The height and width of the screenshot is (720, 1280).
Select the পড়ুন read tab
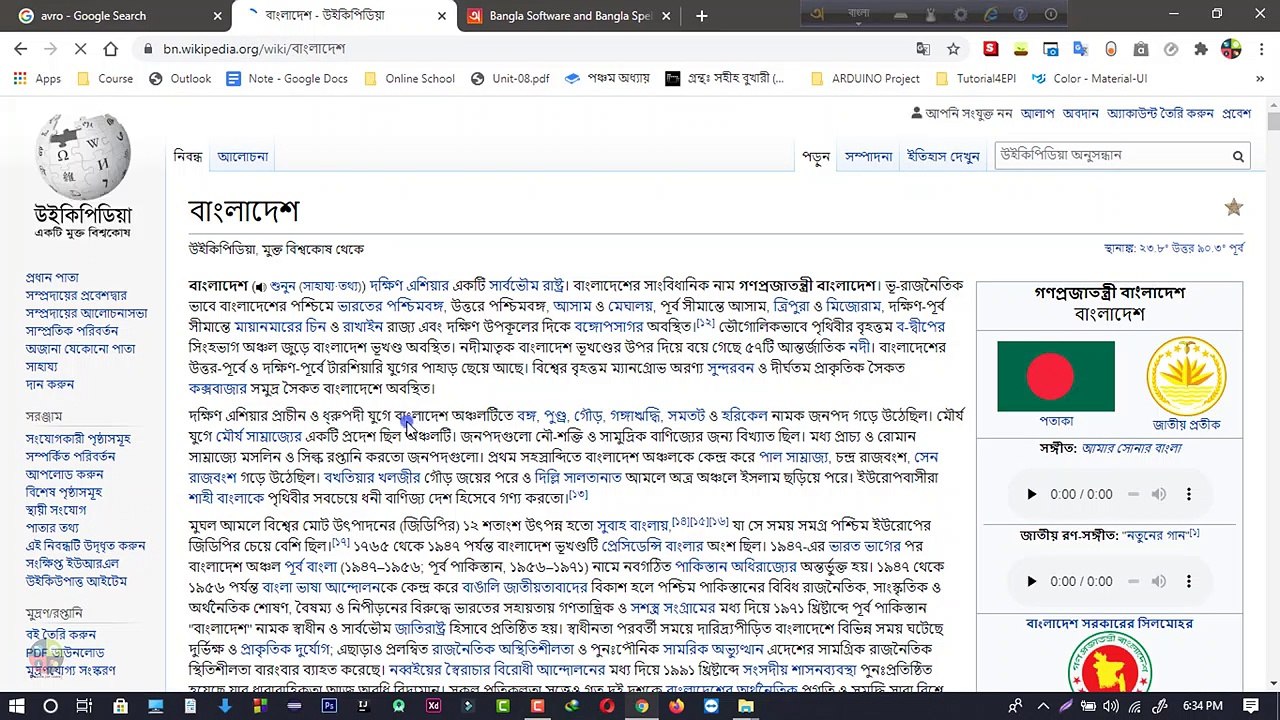[816, 156]
